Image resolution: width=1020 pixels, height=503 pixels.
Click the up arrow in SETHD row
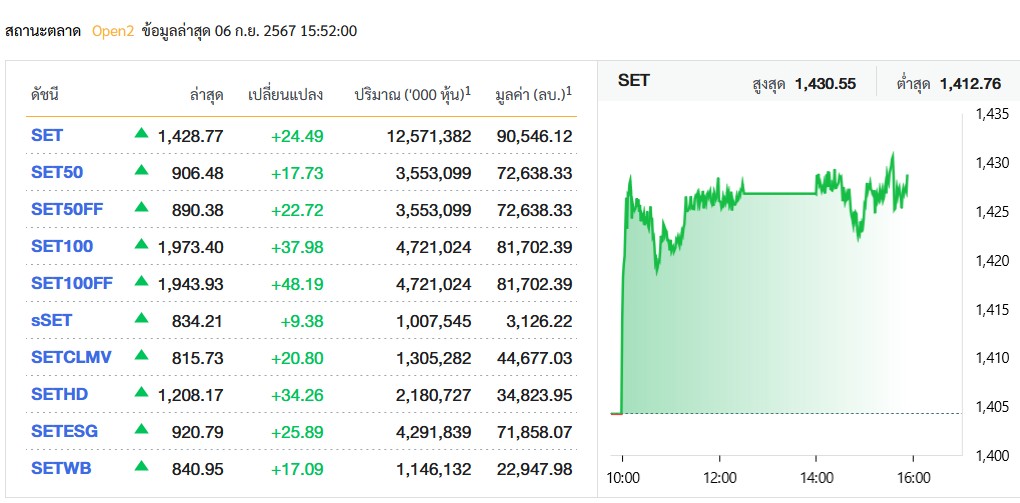pyautogui.click(x=141, y=392)
